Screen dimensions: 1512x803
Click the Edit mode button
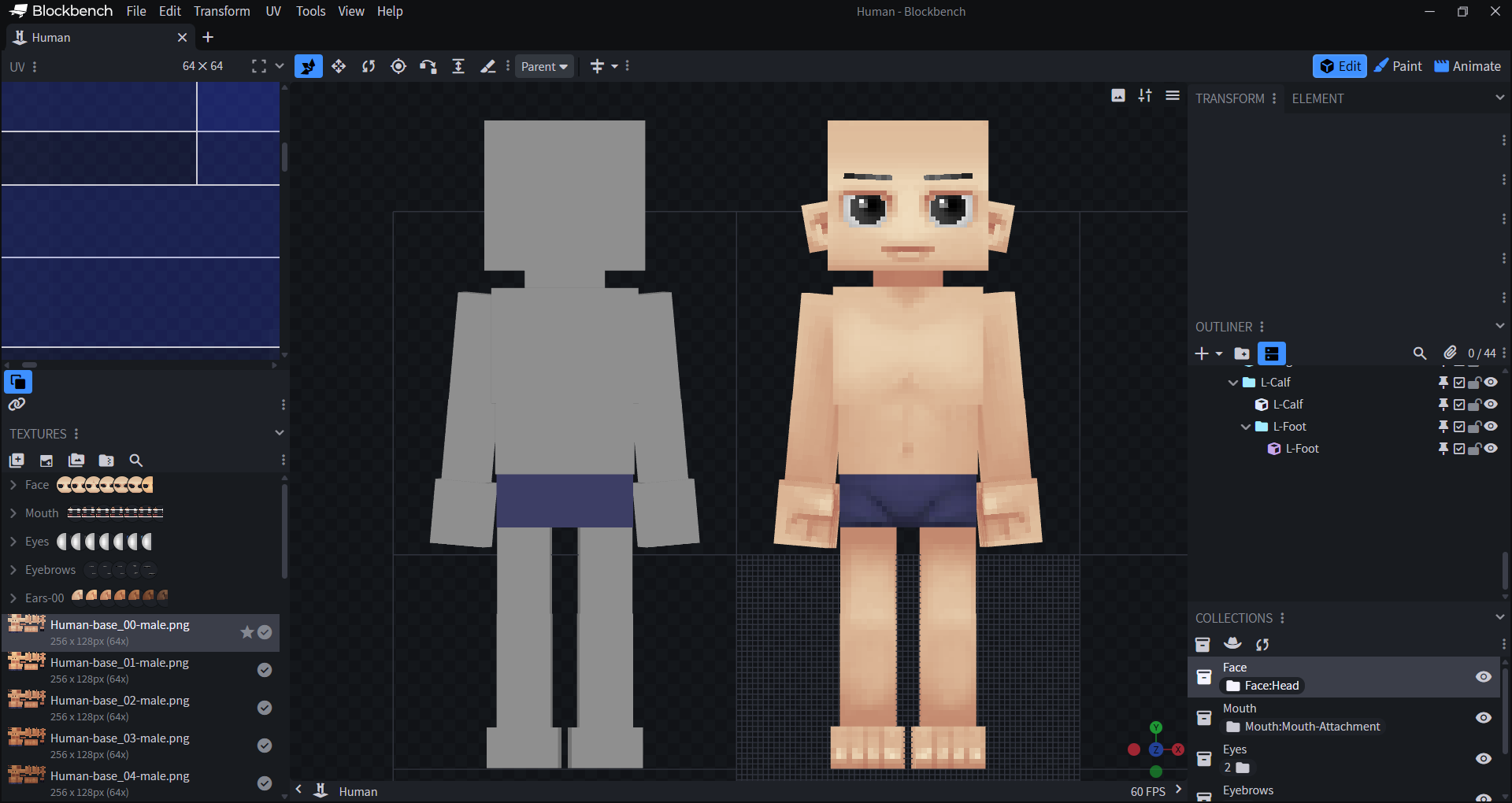[x=1340, y=66]
